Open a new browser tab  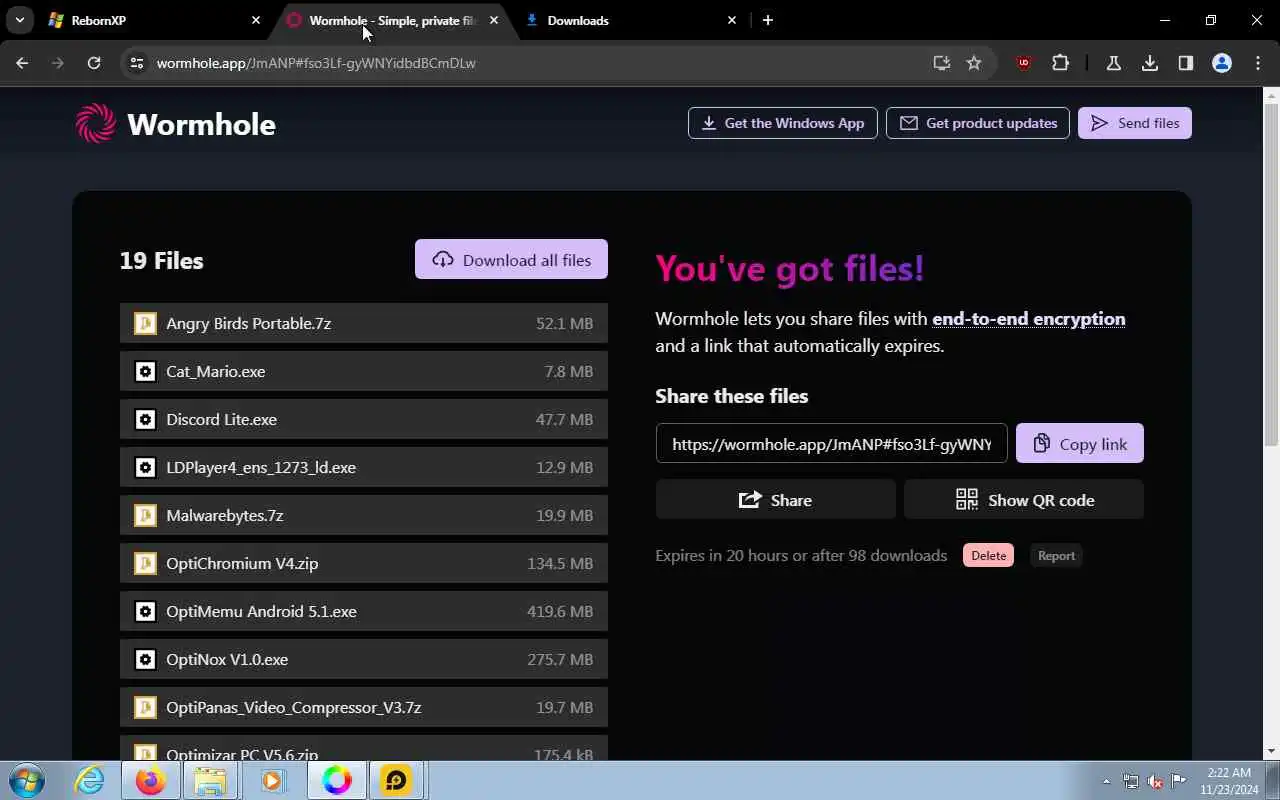(768, 20)
